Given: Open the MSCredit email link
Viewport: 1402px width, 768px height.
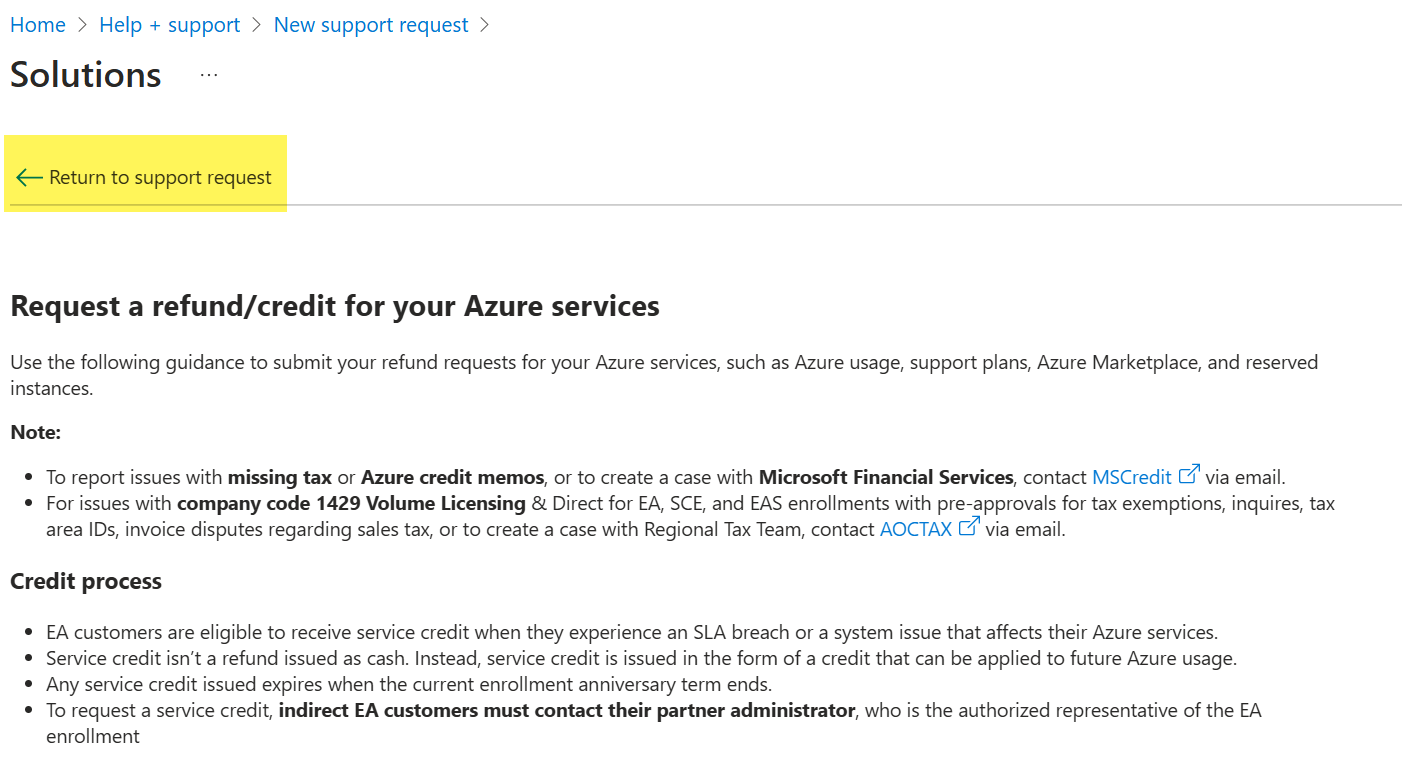Looking at the screenshot, I should tap(1130, 476).
